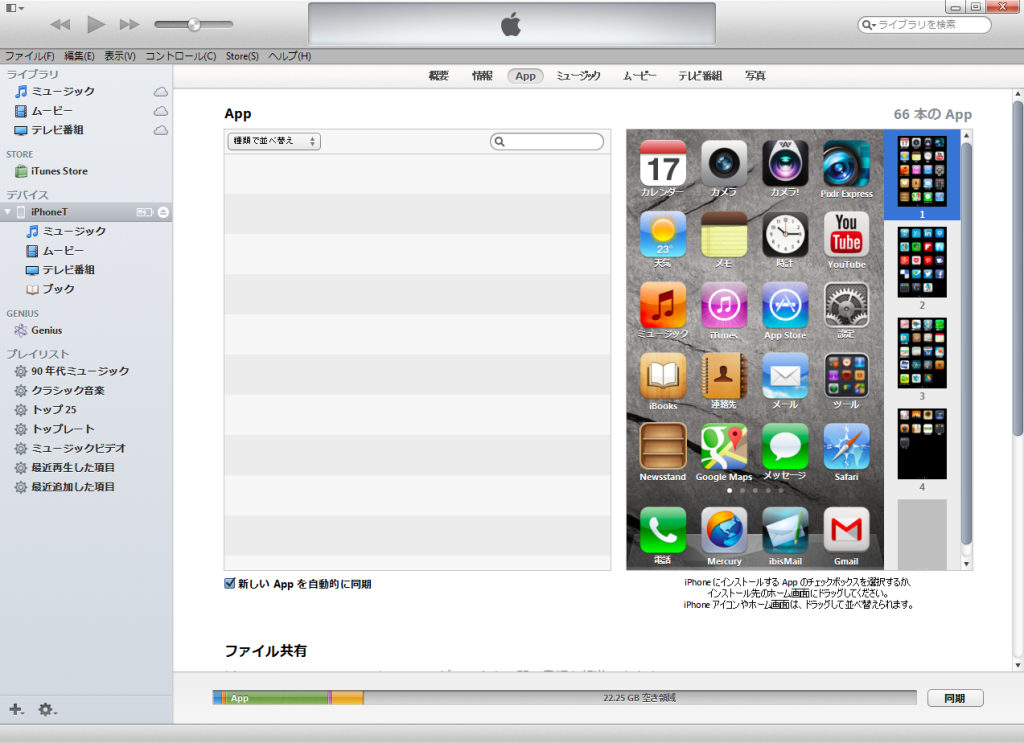
Task: Open the Help menu
Action: pyautogui.click(x=289, y=56)
